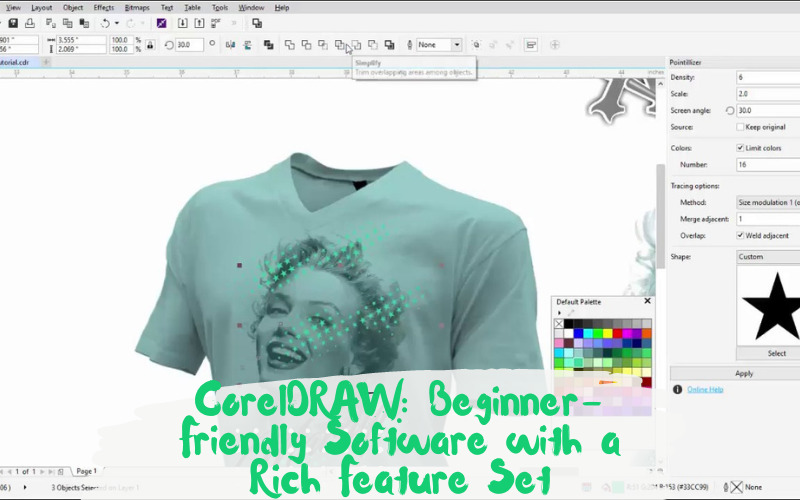Open the Undo history dropdown arrow
The height and width of the screenshot is (500, 800).
117,23
